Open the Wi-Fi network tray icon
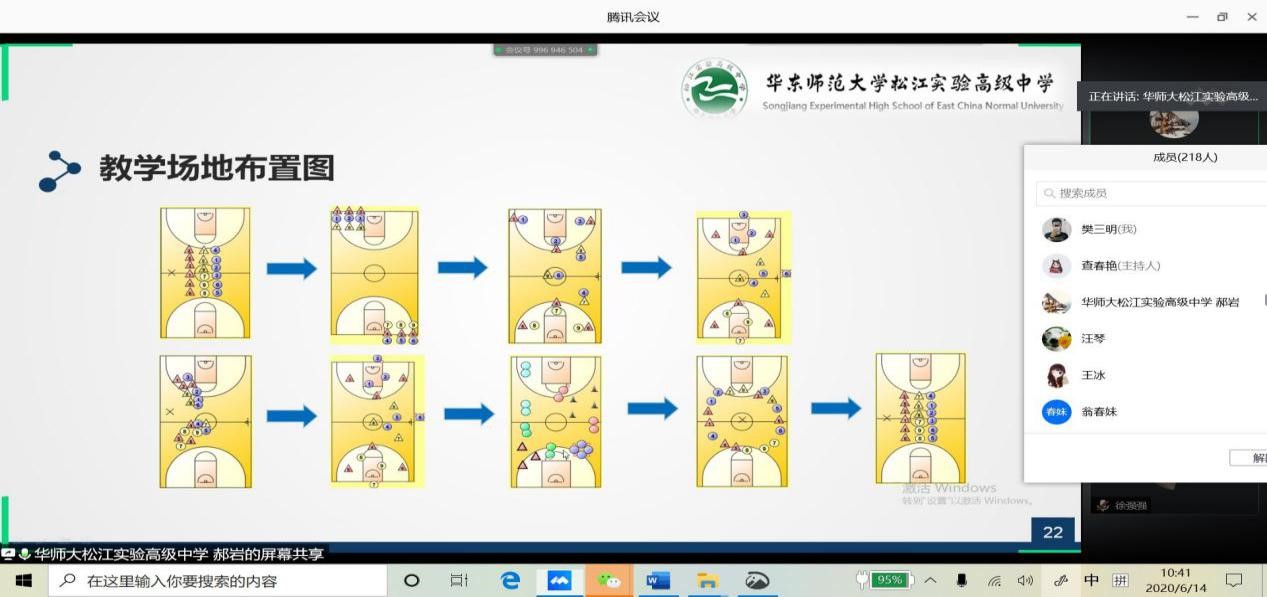The height and width of the screenshot is (597, 1267). click(994, 580)
